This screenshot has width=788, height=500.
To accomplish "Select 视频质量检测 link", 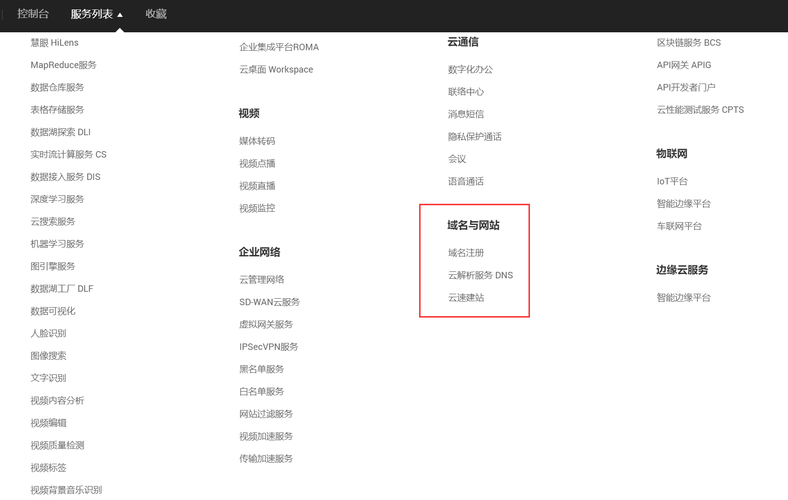I will point(57,445).
